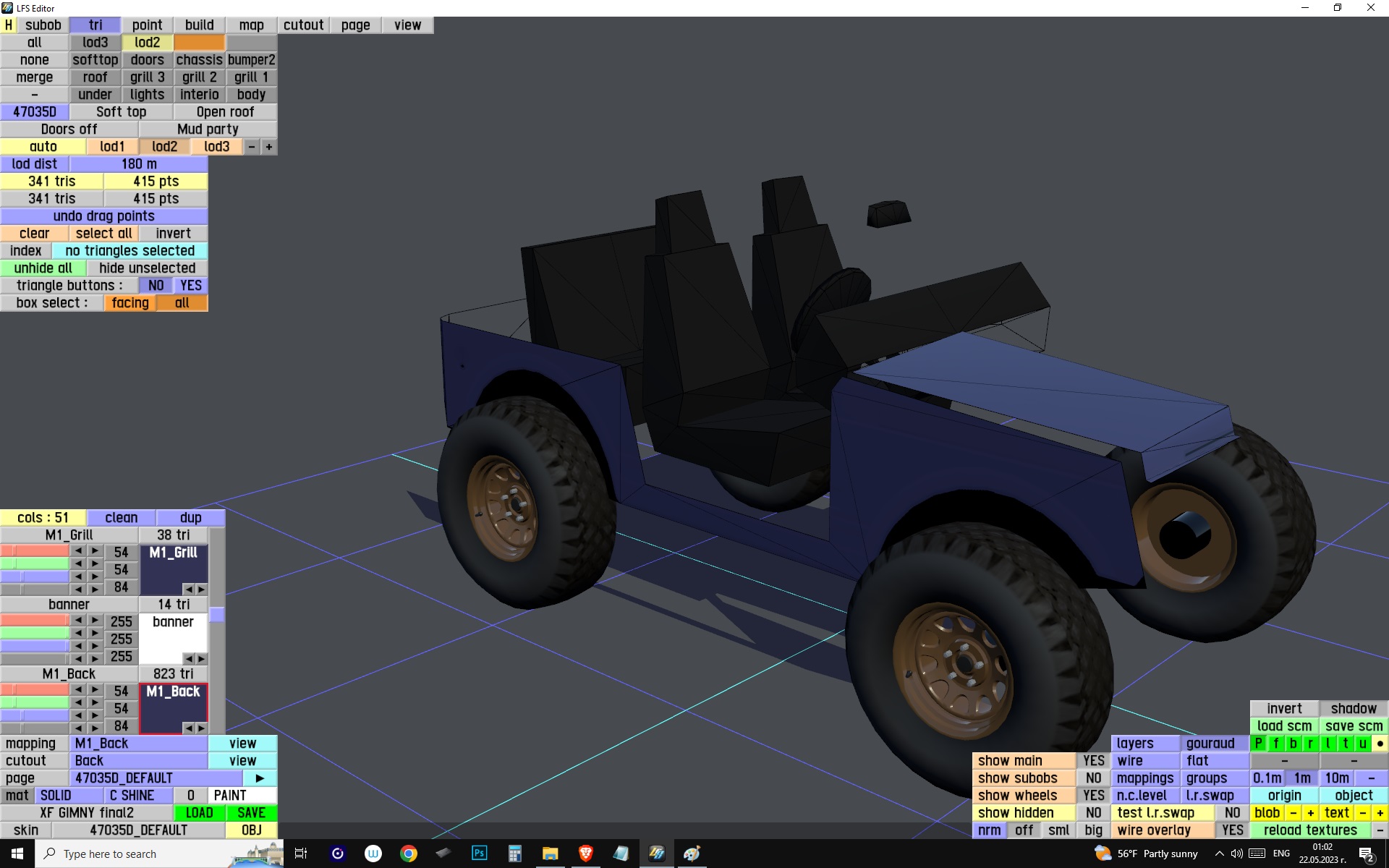Open Photoshop from the Windows taskbar

(479, 854)
